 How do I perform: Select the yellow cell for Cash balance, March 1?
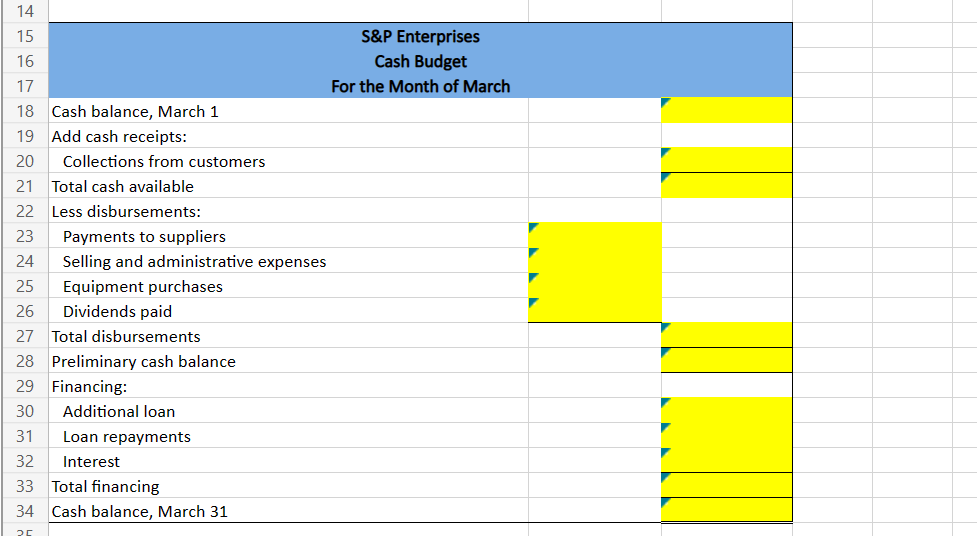point(727,110)
